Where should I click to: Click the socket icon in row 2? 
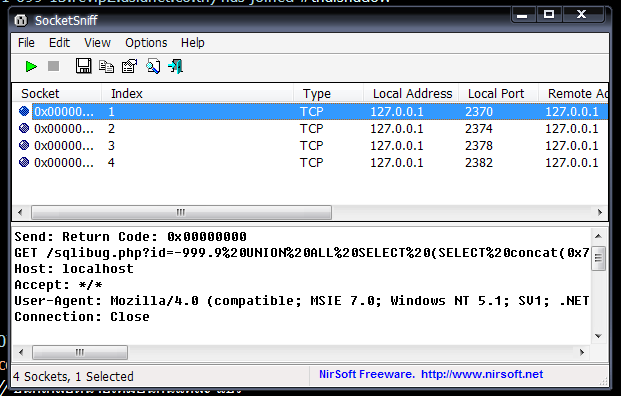pos(24,128)
